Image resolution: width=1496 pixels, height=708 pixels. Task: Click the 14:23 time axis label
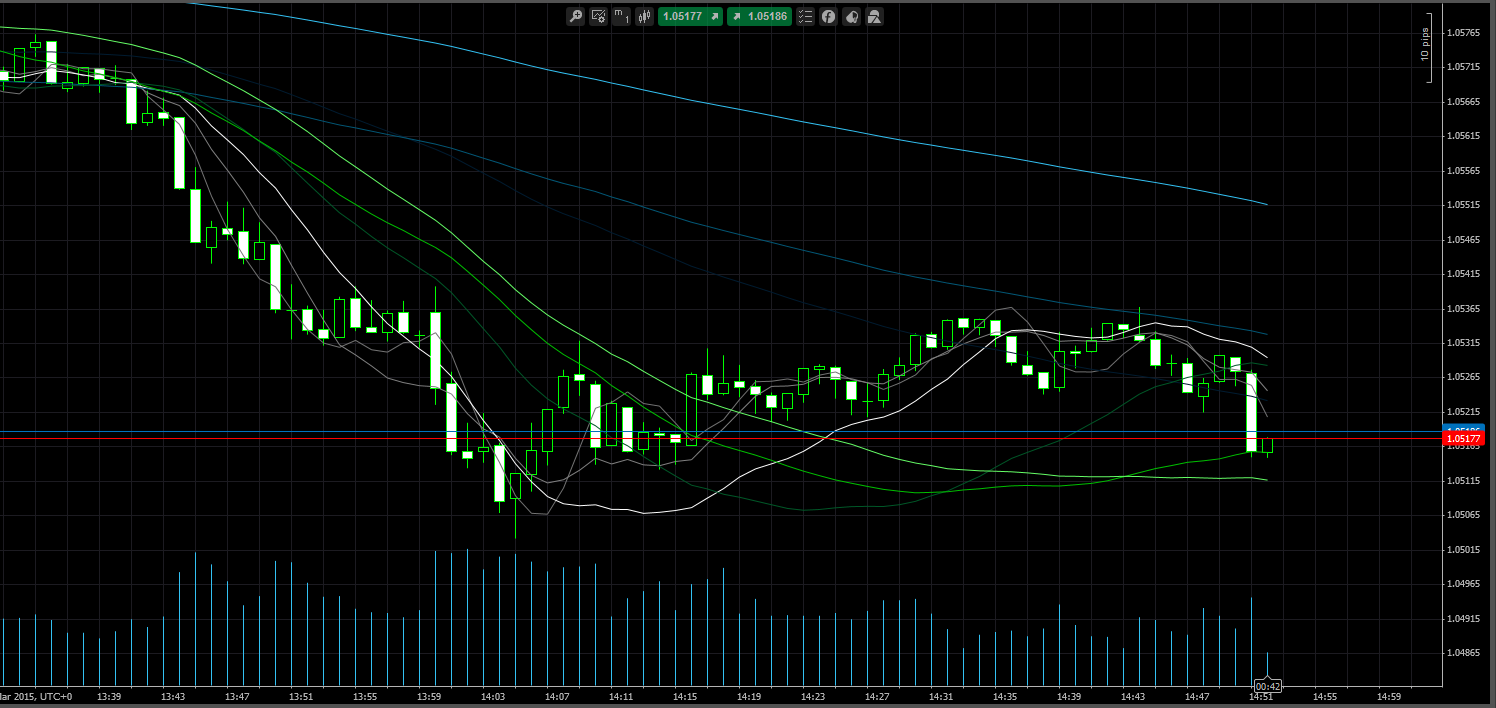click(x=813, y=696)
